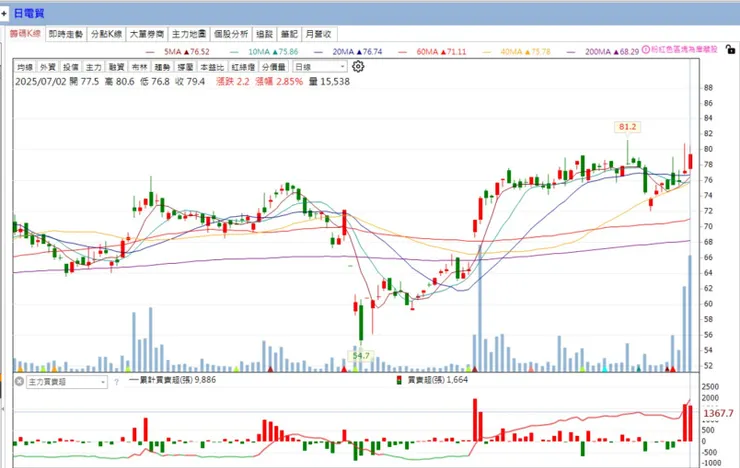This screenshot has width=740, height=468.
Task: Click the pink 粉紅色區塊為庫藏股 note
Action: pos(684,49)
